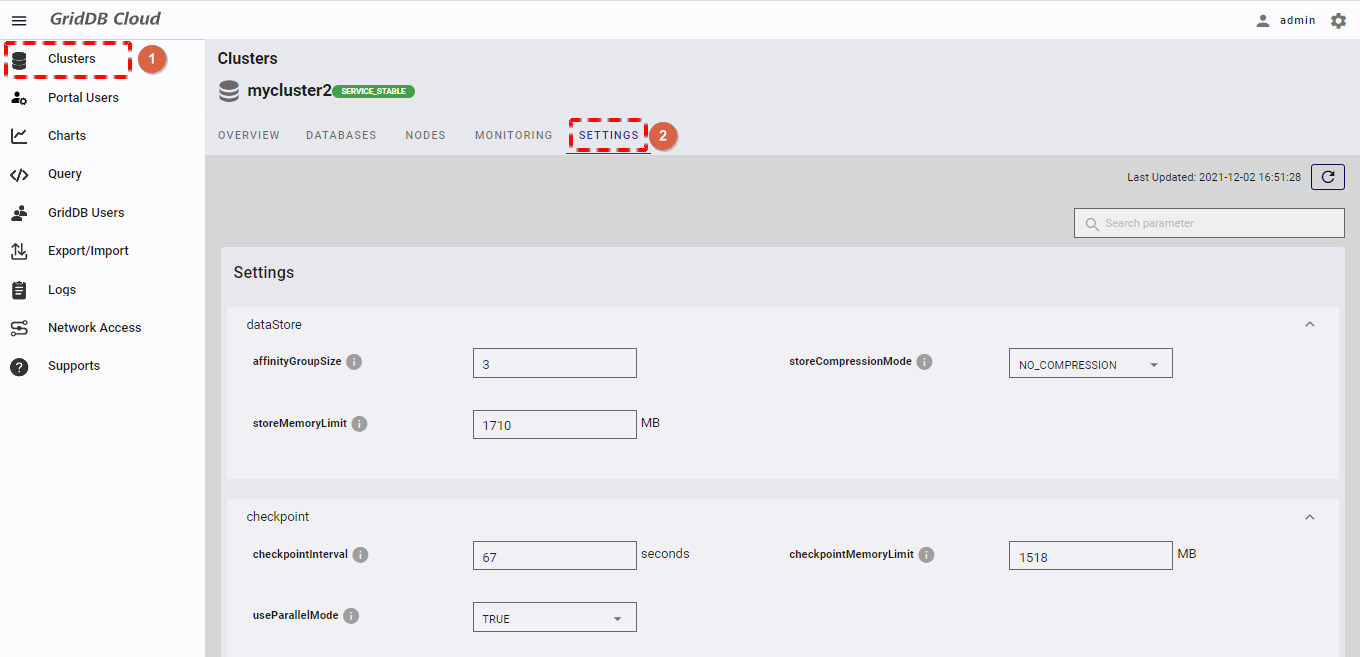Screen dimensions: 1360x657
Task: Click the checkpoint section title
Action: (278, 517)
